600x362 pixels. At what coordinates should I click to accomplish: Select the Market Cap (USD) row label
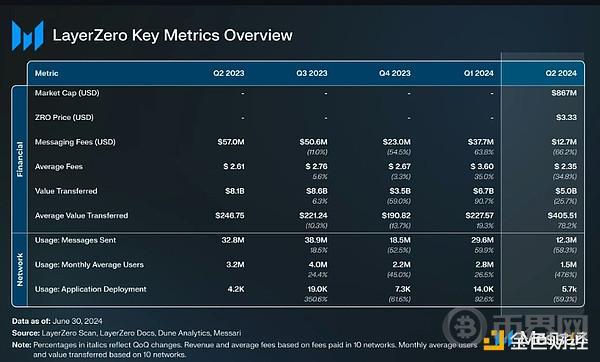pos(67,93)
